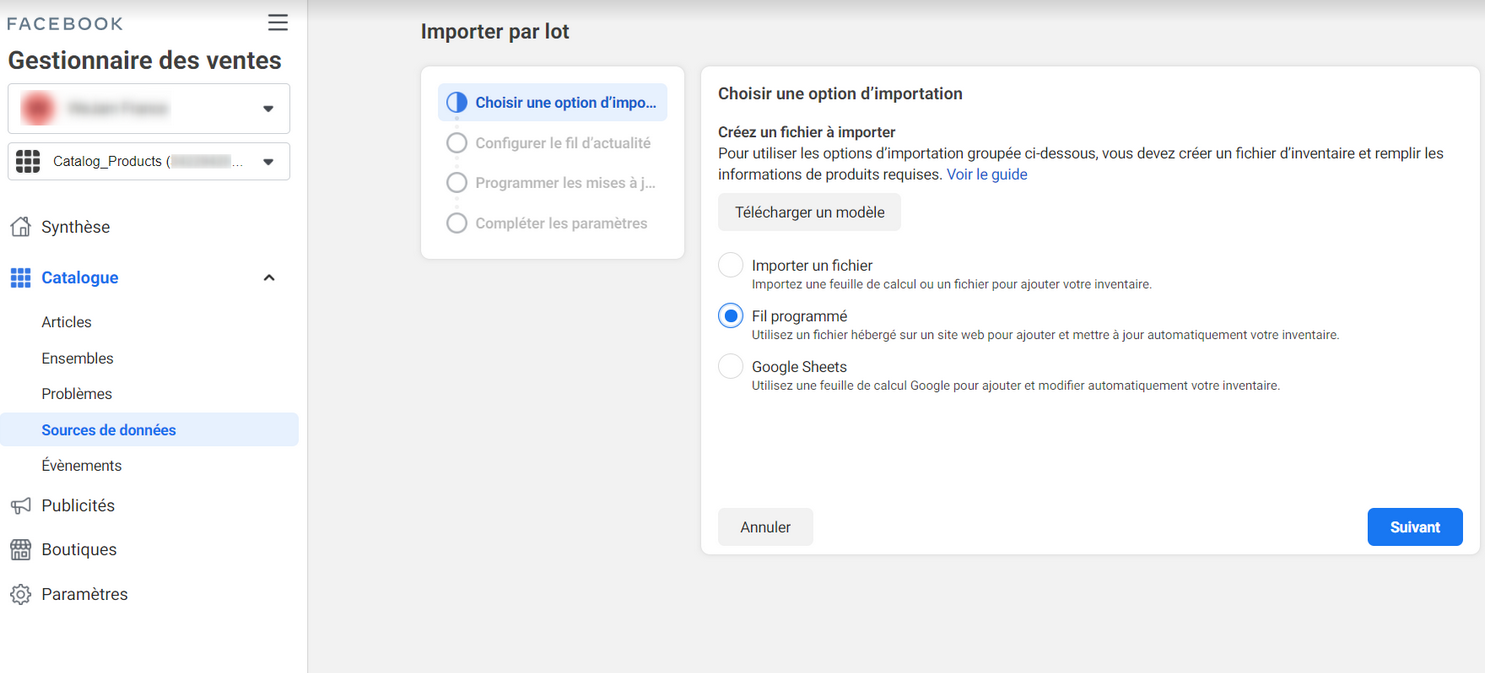Click the Importer par lot title
1485x673 pixels.
point(495,32)
